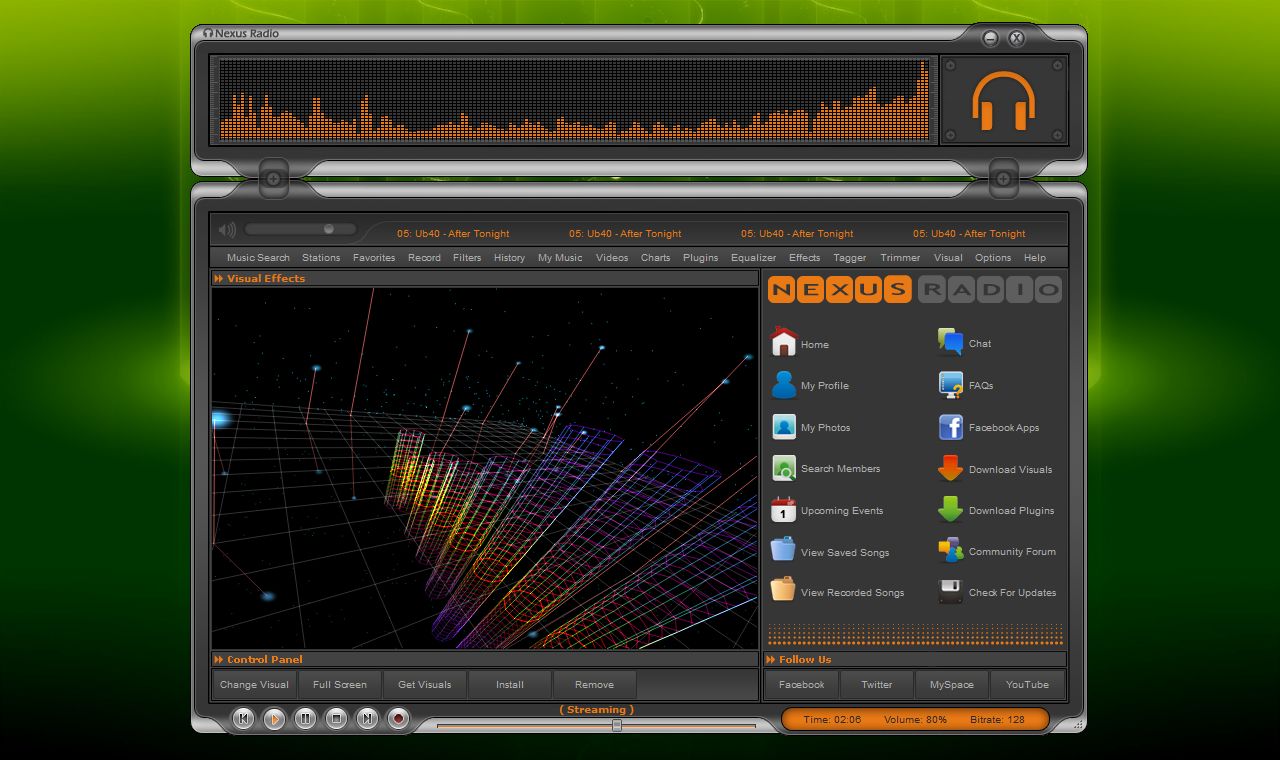Open the Help menu
1280x760 pixels.
pyautogui.click(x=1035, y=258)
